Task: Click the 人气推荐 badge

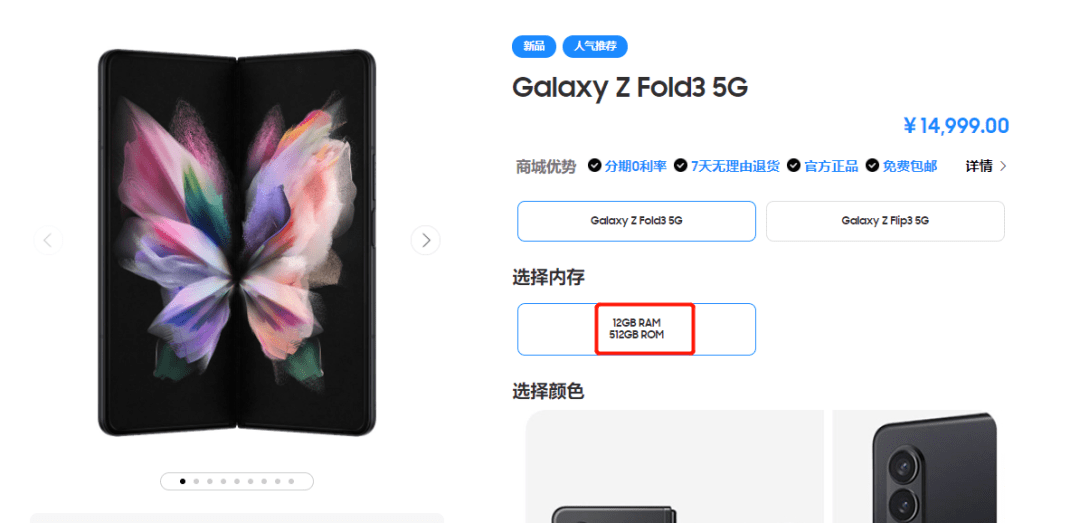Action: [x=595, y=46]
